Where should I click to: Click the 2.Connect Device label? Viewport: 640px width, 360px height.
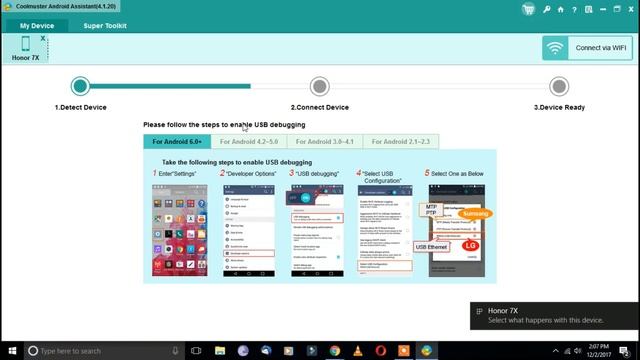[320, 107]
